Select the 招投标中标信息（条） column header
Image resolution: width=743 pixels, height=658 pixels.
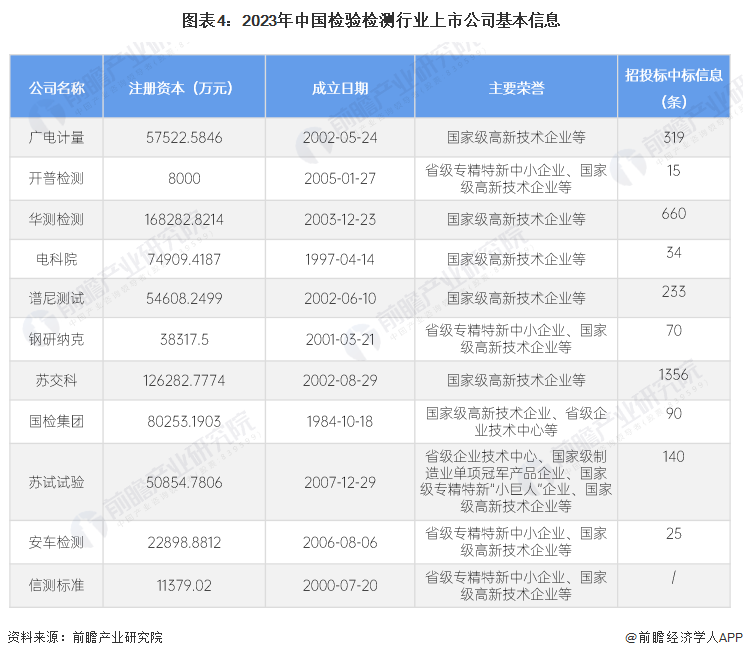[673, 88]
